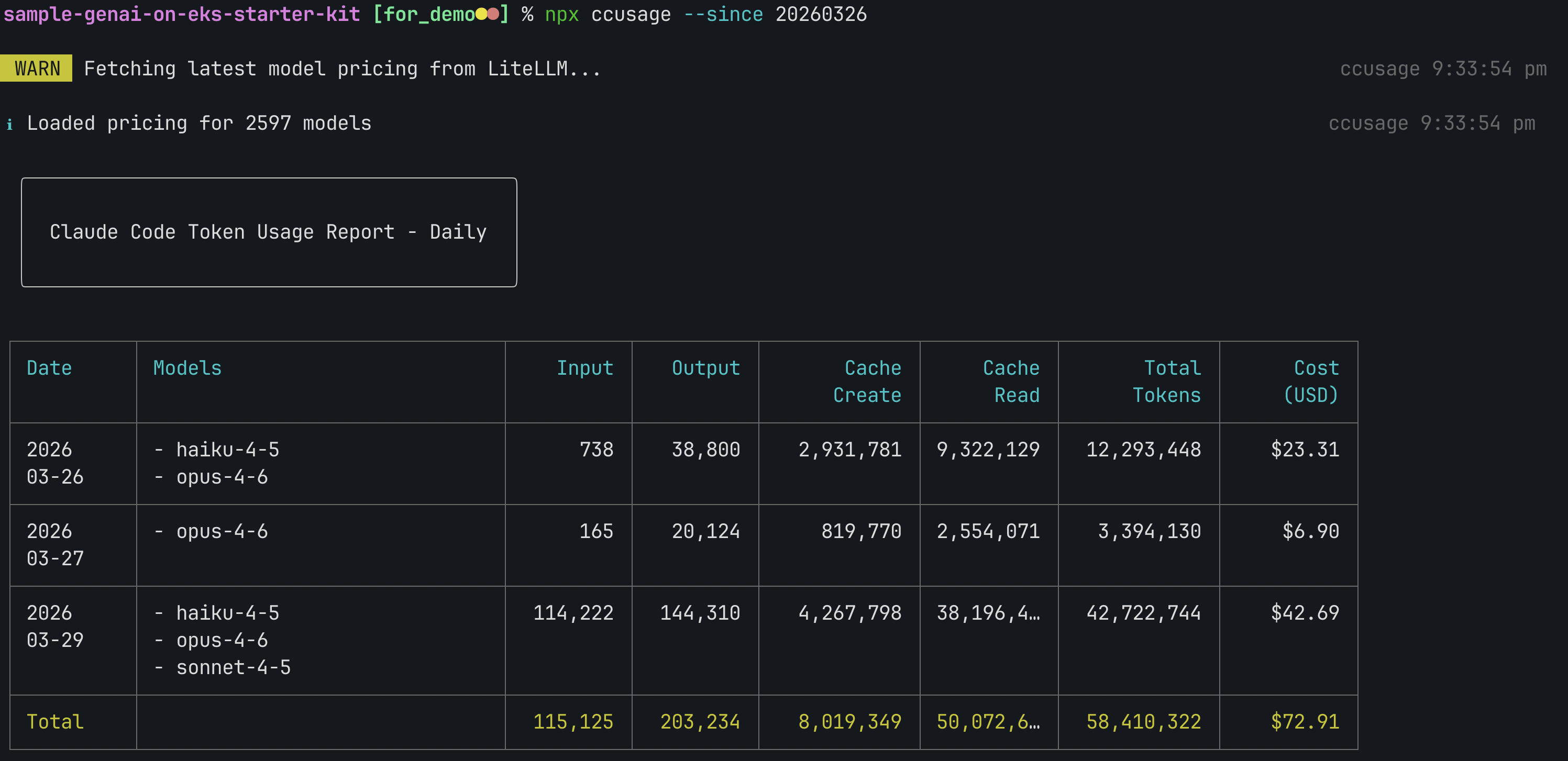Viewport: 1568px width, 761px height.
Task: Click 'sonnet-4-5' in the 03-29 row
Action: tap(233, 667)
